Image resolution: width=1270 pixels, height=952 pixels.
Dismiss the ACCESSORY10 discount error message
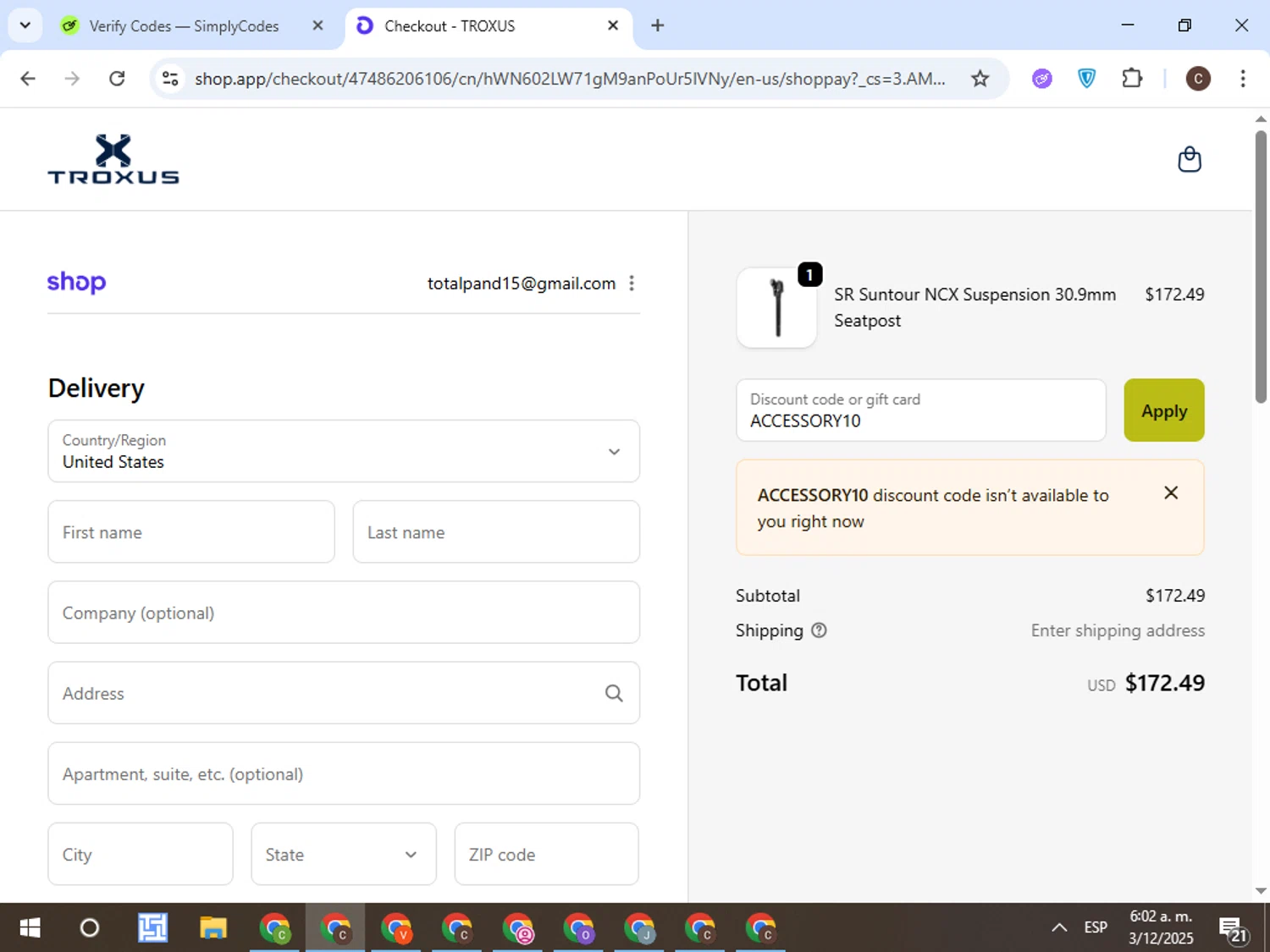[1171, 493]
